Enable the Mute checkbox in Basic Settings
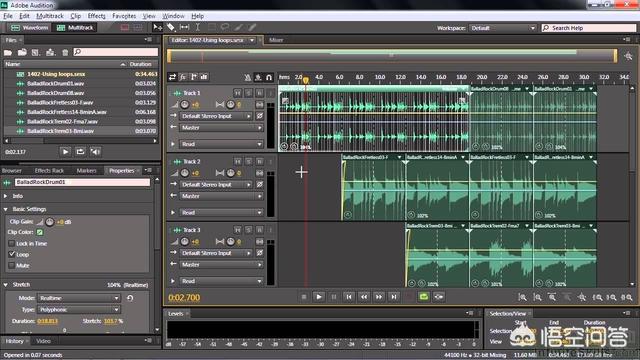640x360 pixels. pyautogui.click(x=11, y=265)
